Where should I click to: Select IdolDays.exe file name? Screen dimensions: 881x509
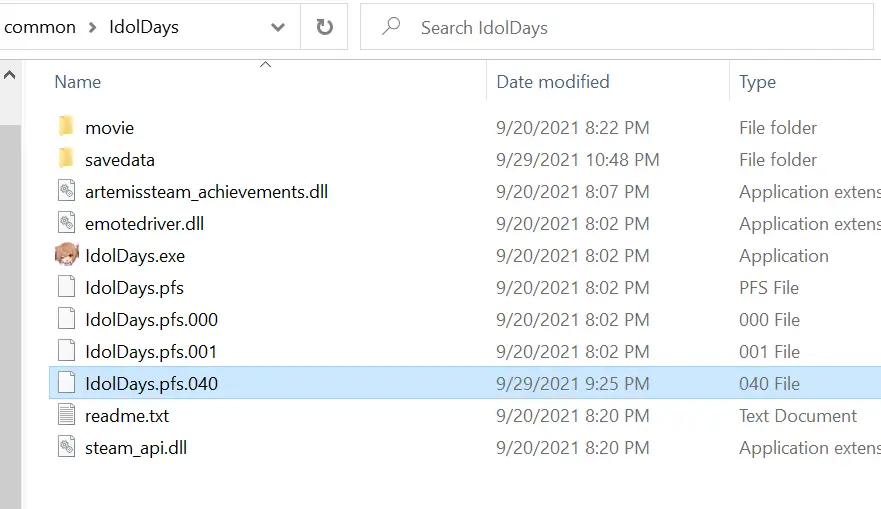point(135,256)
